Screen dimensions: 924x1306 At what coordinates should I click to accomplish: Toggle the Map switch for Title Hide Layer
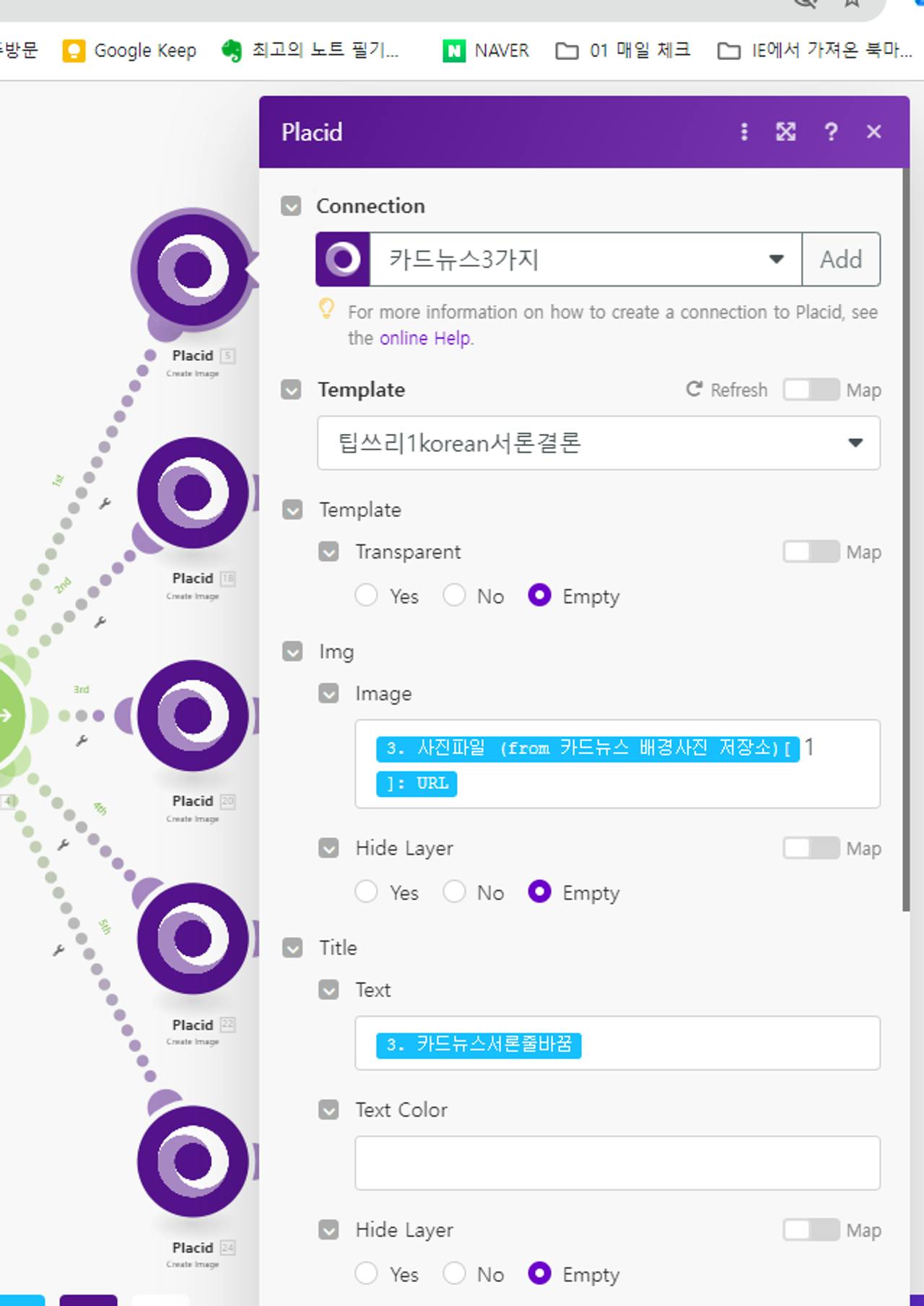coord(811,1230)
